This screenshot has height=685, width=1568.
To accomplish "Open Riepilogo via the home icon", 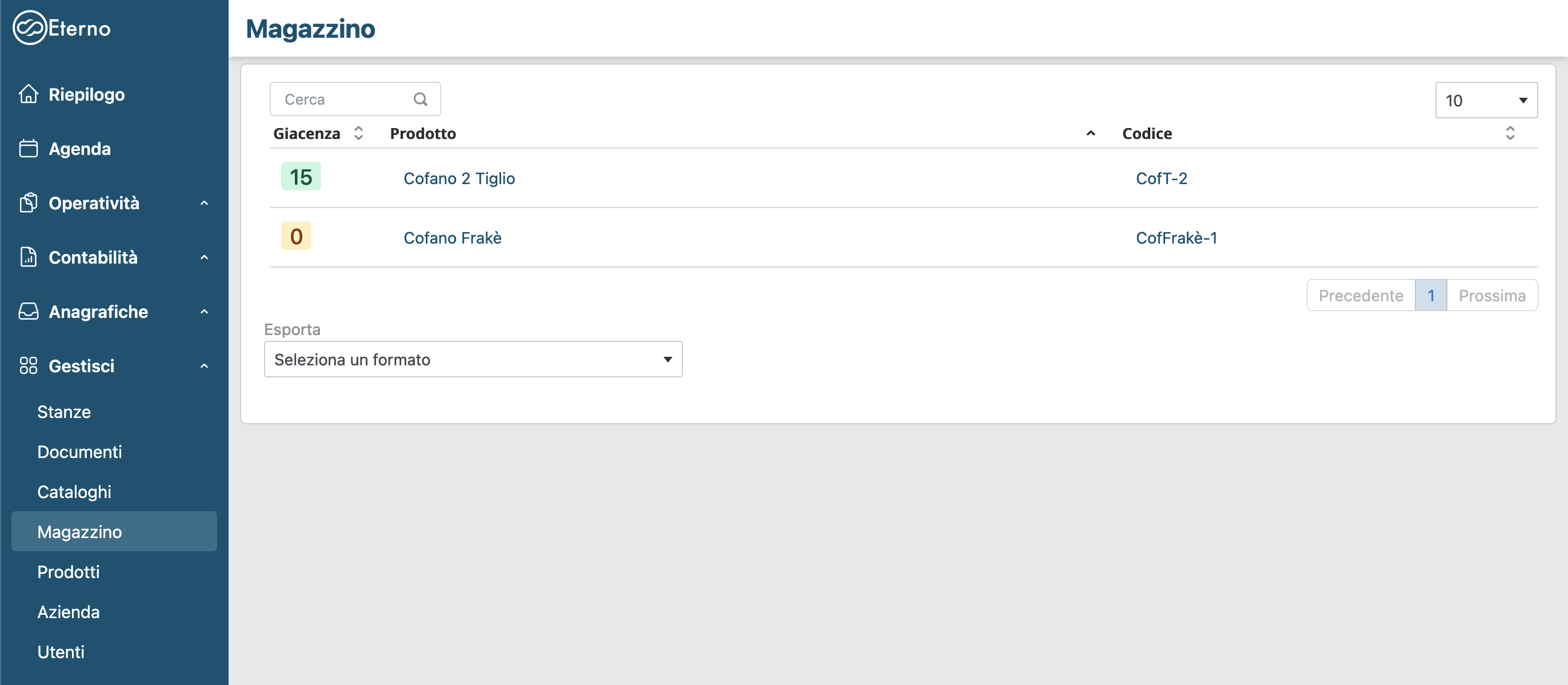I will click(29, 94).
